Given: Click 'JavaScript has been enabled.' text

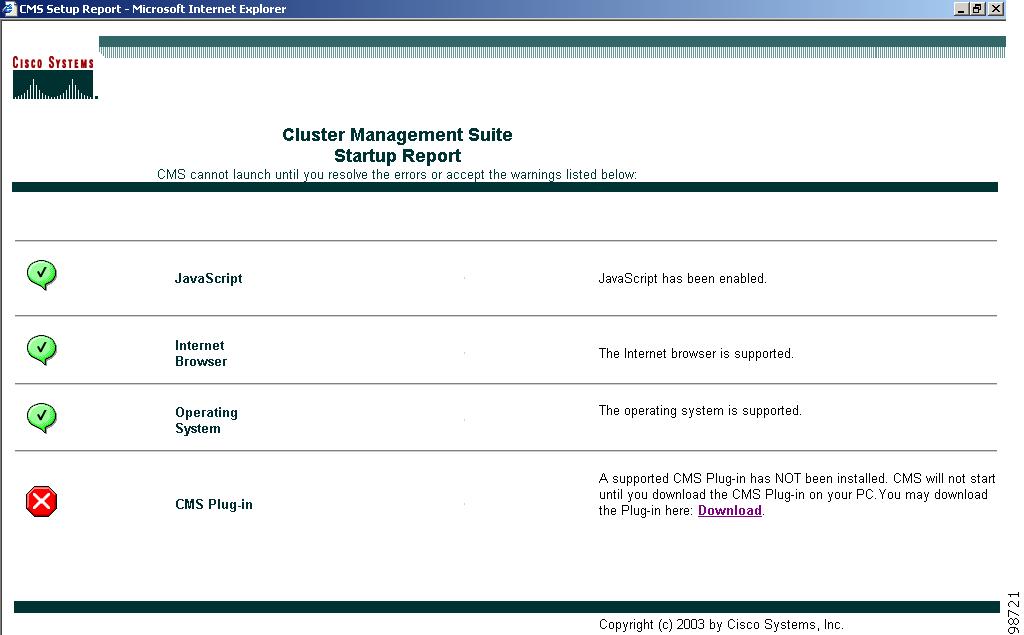Looking at the screenshot, I should [x=682, y=279].
